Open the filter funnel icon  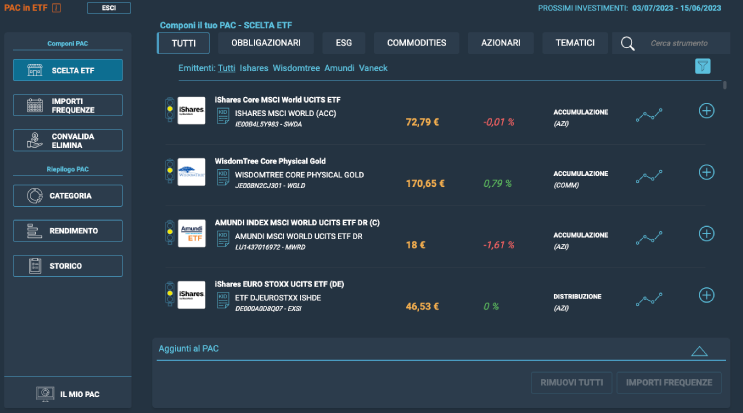click(x=702, y=66)
